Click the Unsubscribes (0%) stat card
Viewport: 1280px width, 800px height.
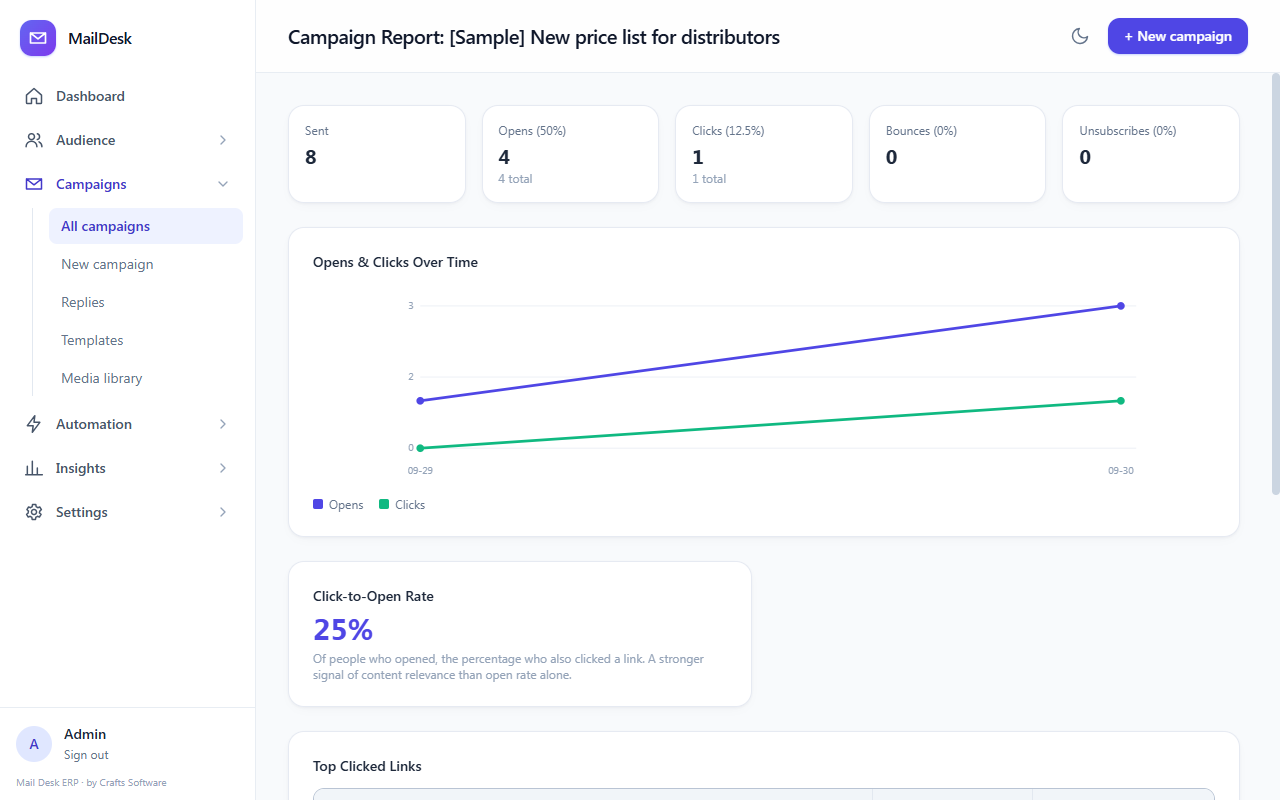click(1151, 154)
